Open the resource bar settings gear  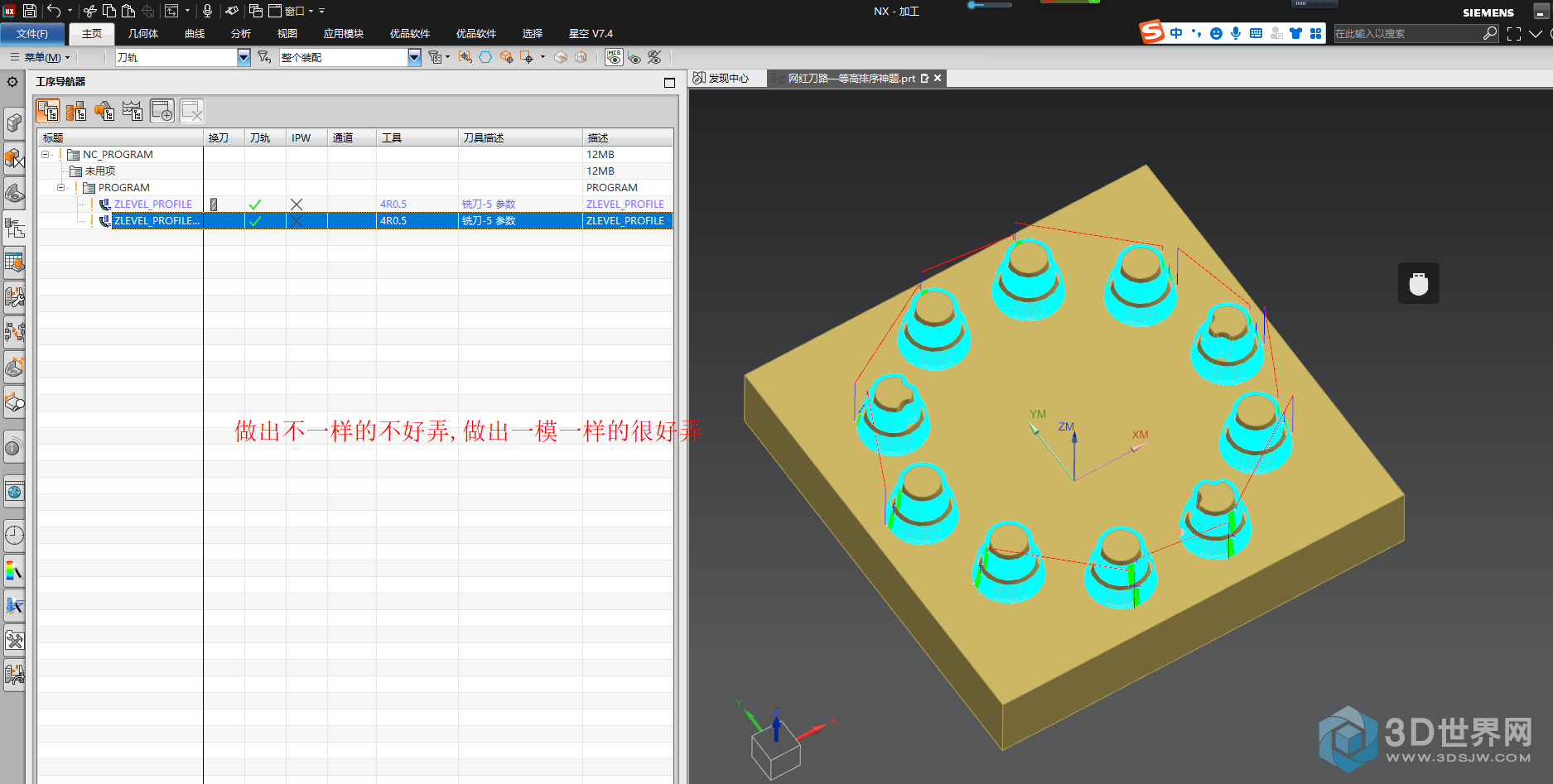click(x=12, y=82)
